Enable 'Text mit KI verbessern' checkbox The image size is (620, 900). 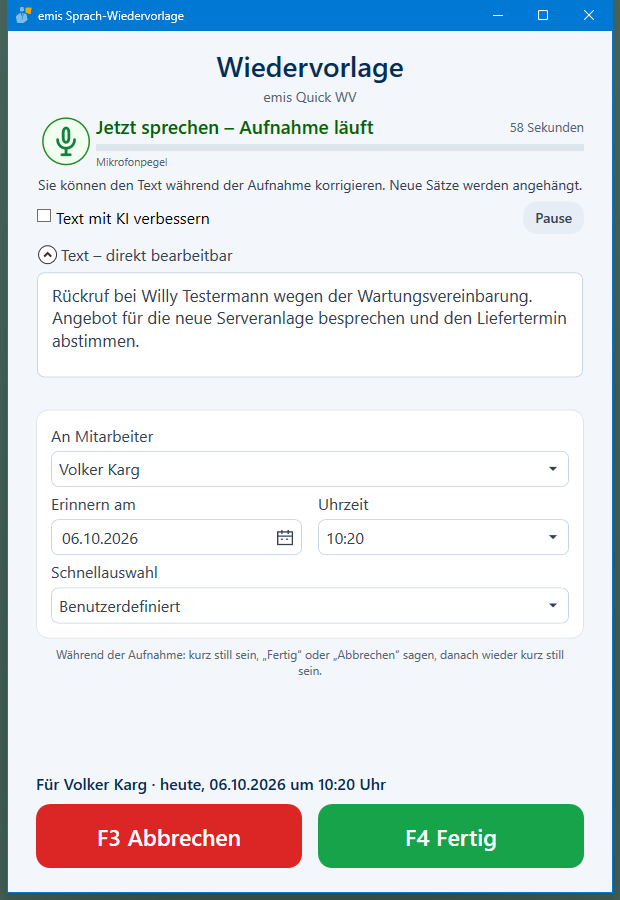[44, 216]
